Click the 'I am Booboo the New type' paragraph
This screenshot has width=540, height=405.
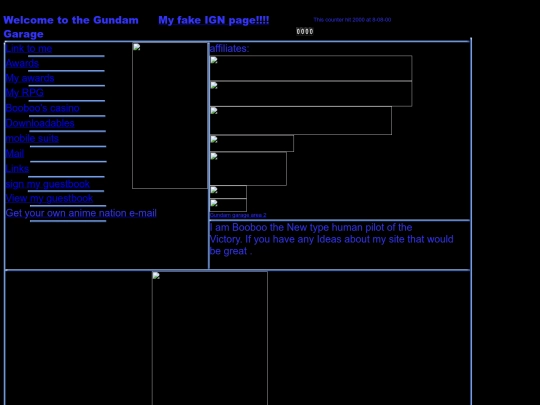(x=331, y=239)
